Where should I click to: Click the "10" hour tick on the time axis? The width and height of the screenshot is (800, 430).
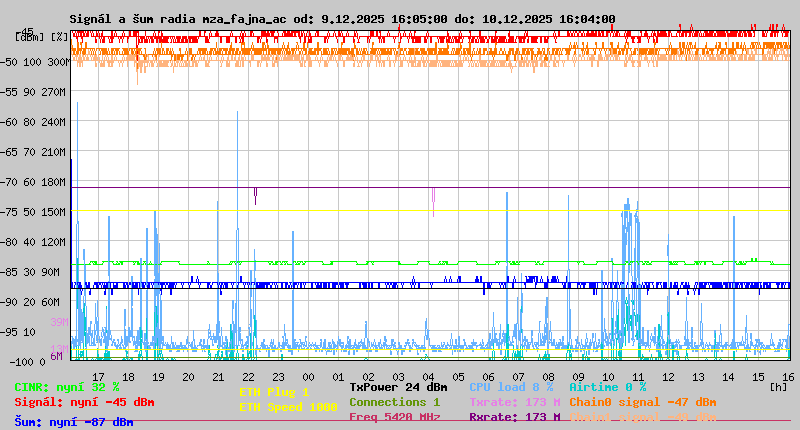pos(608,377)
